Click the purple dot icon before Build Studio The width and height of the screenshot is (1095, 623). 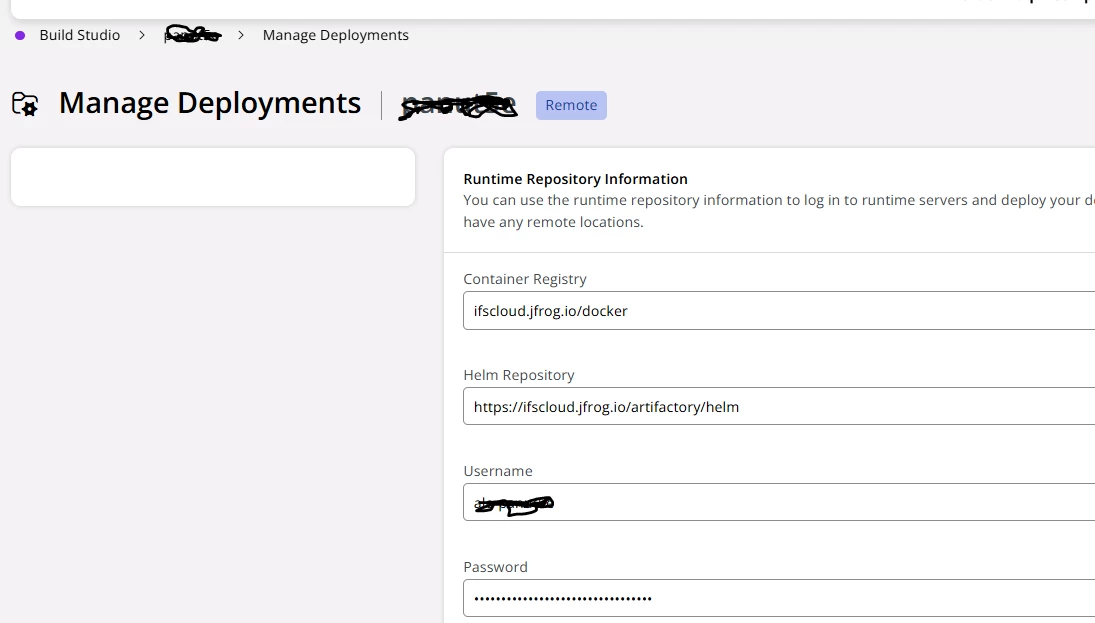(x=20, y=36)
